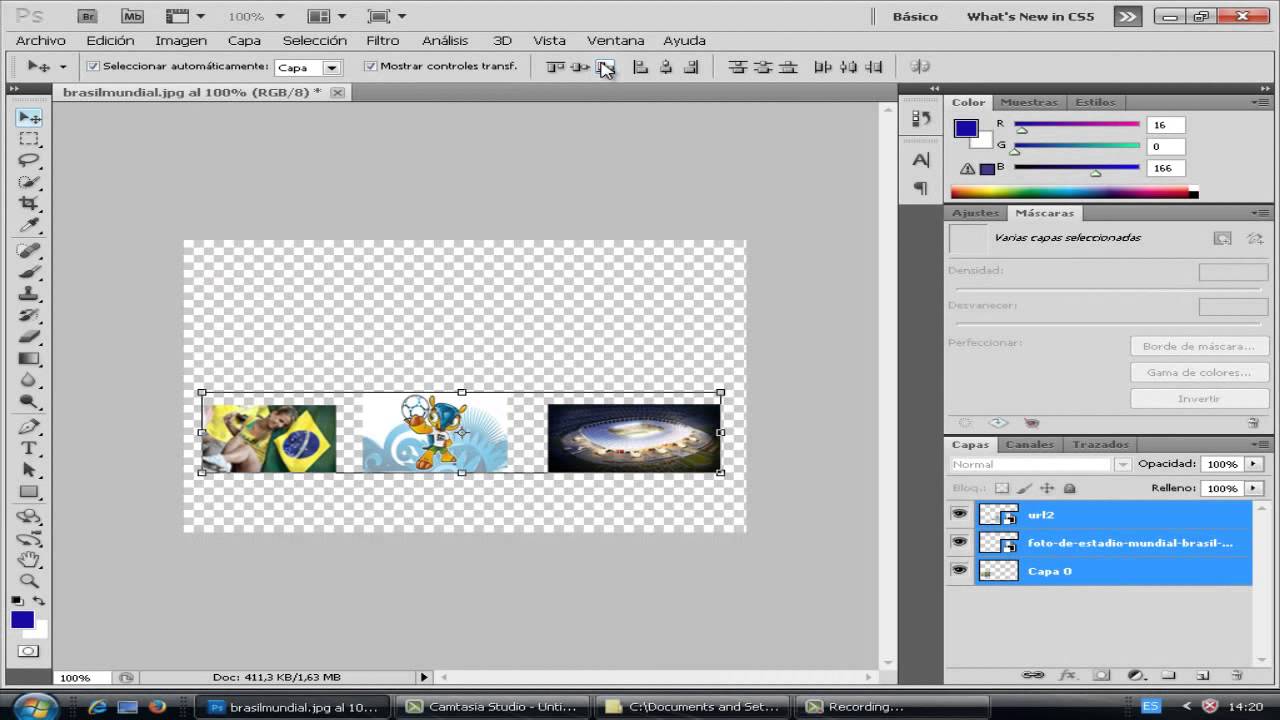Open the Paragraph panel icon

[921, 188]
